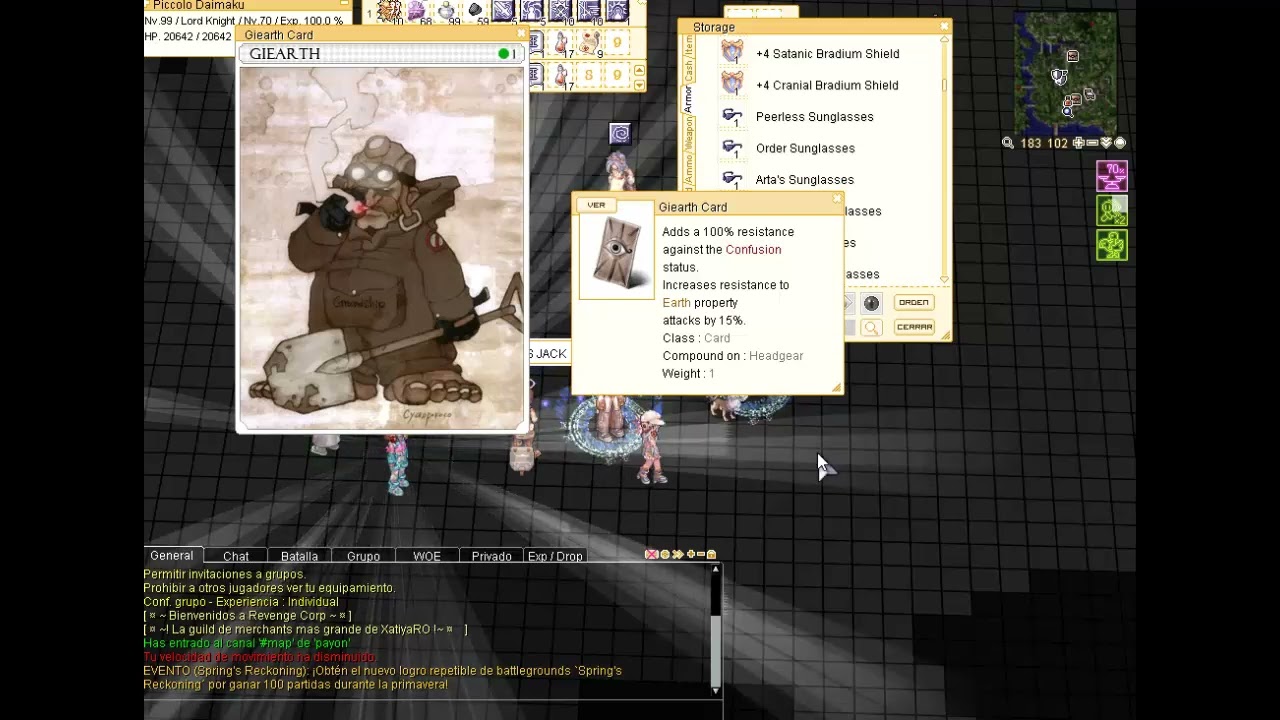Zoom in minimap with plus icon
Image resolution: width=1280 pixels, height=720 pixels.
(1079, 143)
